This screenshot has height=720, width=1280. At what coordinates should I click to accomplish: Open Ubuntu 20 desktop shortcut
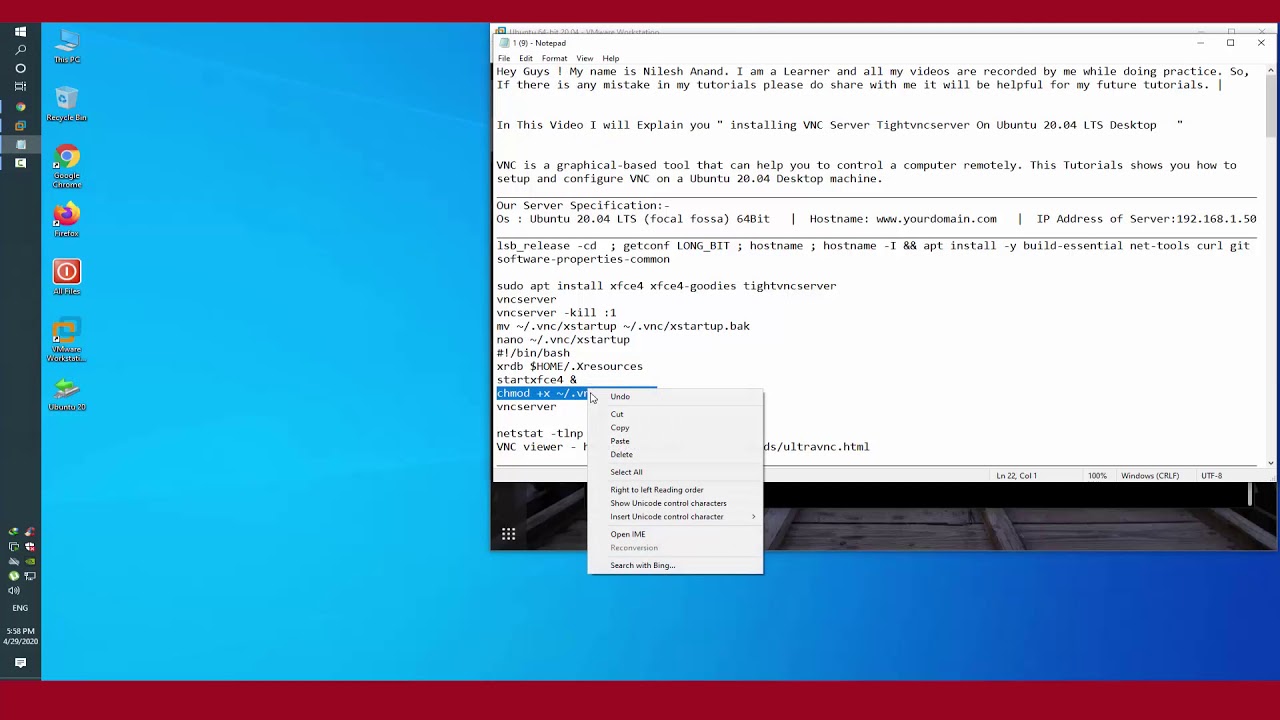pos(67,394)
